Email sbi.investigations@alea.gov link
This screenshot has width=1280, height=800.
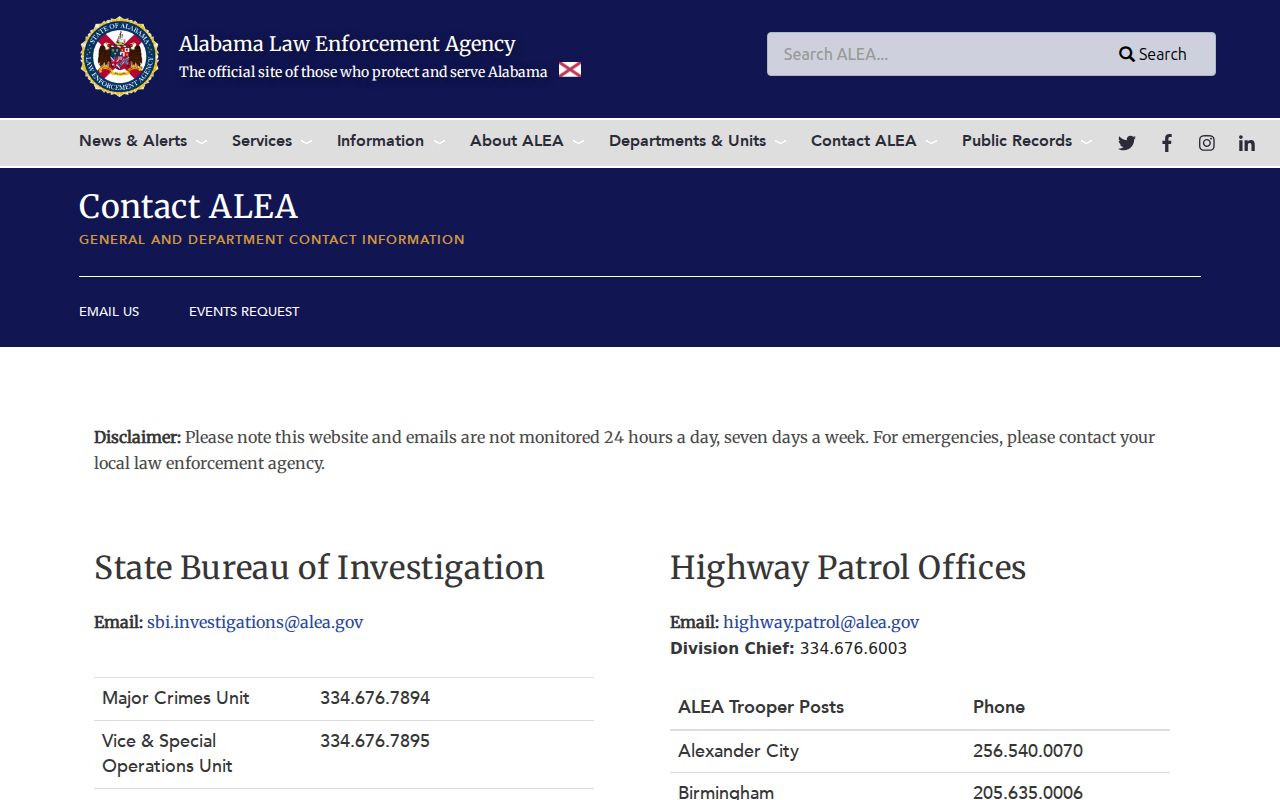(x=255, y=622)
